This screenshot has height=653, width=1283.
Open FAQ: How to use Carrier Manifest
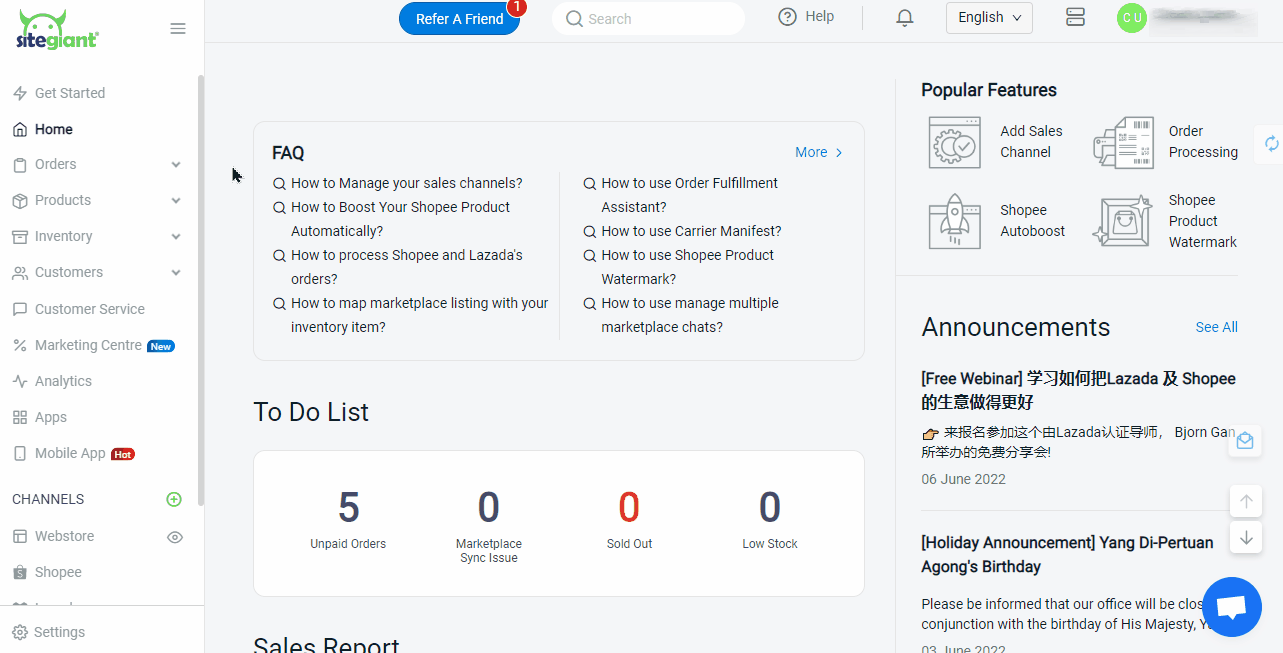[691, 231]
